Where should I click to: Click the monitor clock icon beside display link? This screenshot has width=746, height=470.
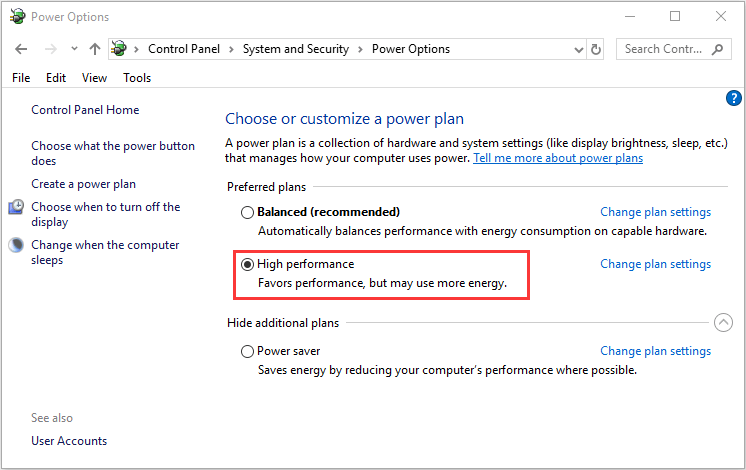pyautogui.click(x=16, y=207)
